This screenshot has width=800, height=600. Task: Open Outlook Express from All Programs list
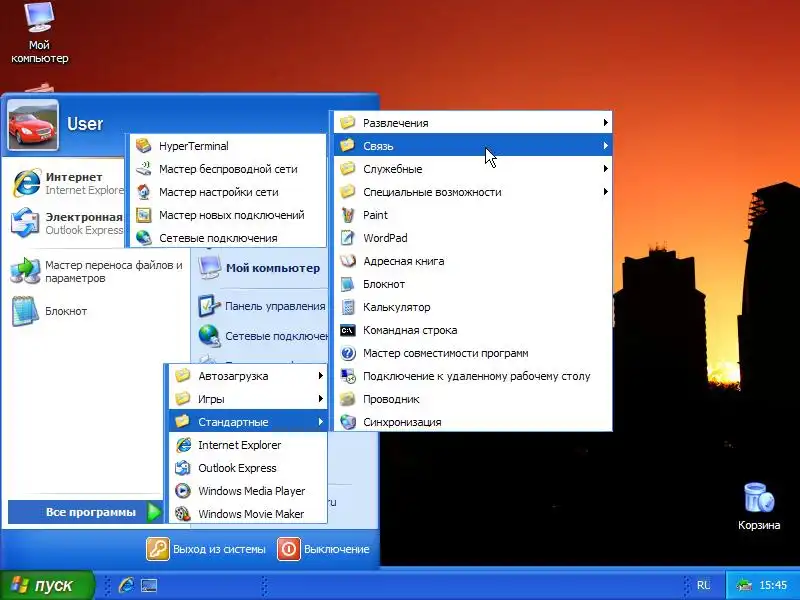point(248,468)
